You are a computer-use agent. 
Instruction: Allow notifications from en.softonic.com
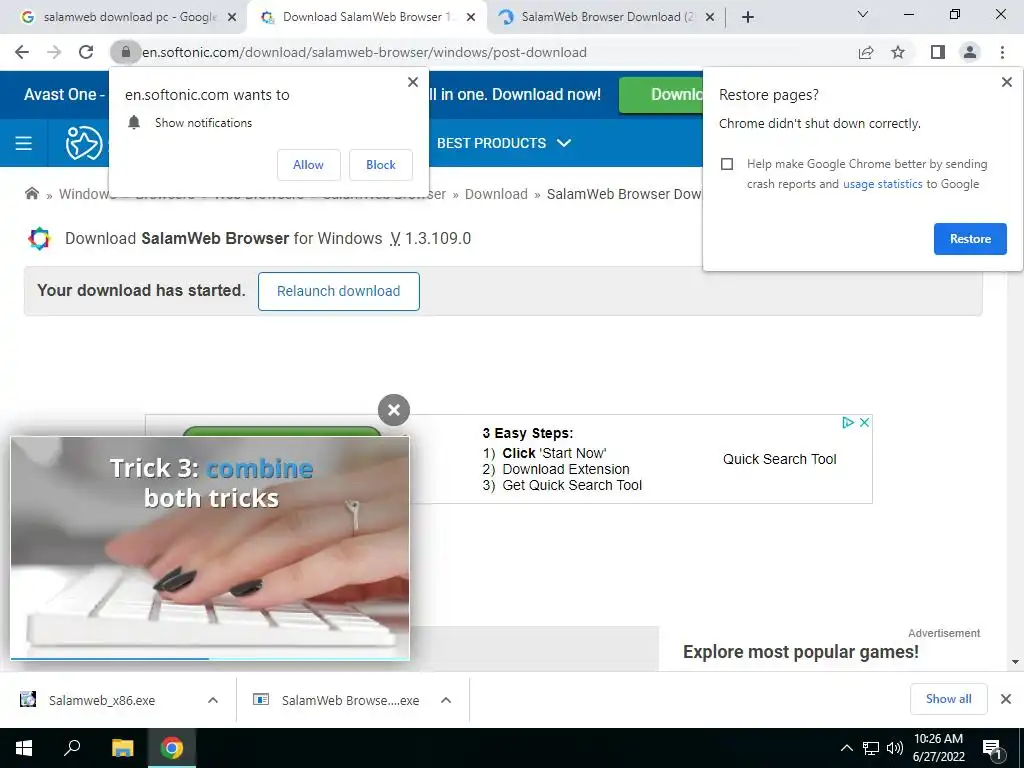[308, 165]
